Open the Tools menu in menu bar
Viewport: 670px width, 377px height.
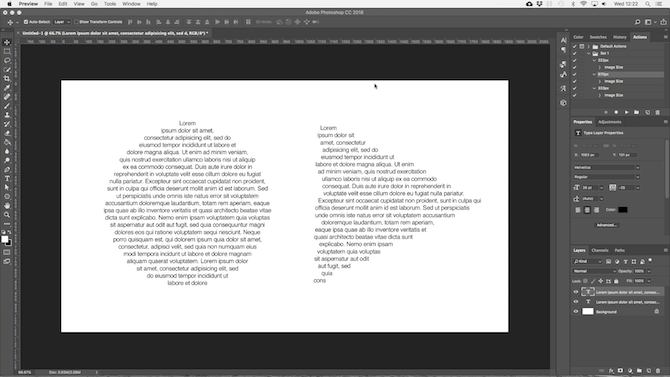pyautogui.click(x=110, y=4)
